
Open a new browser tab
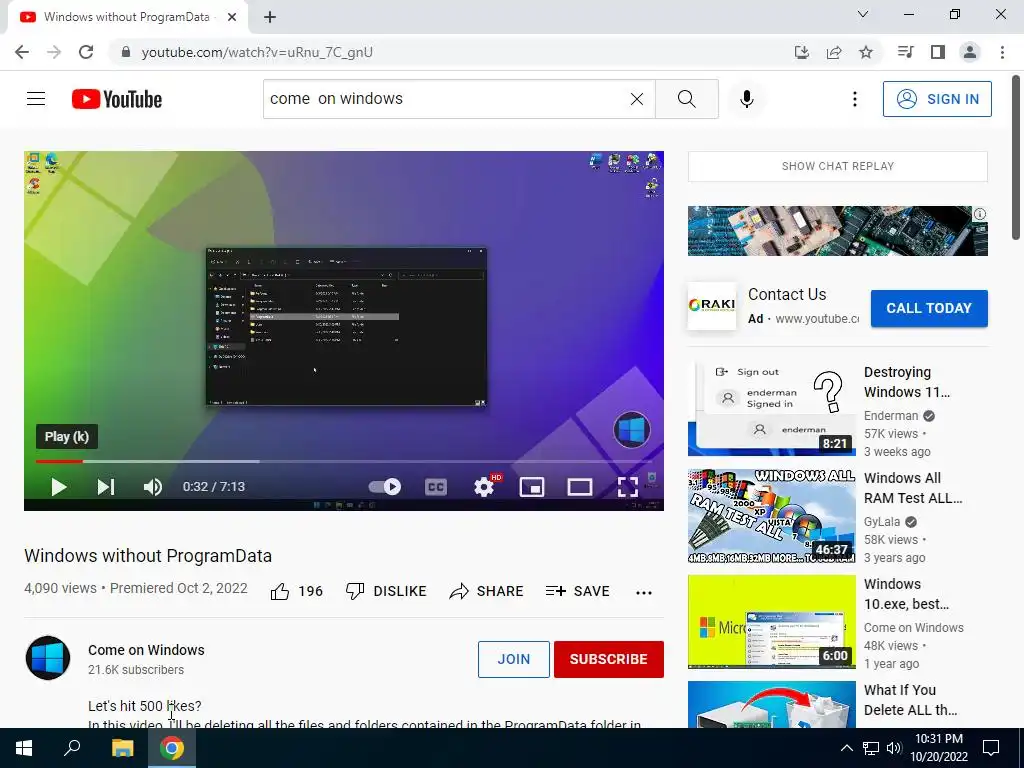[270, 17]
